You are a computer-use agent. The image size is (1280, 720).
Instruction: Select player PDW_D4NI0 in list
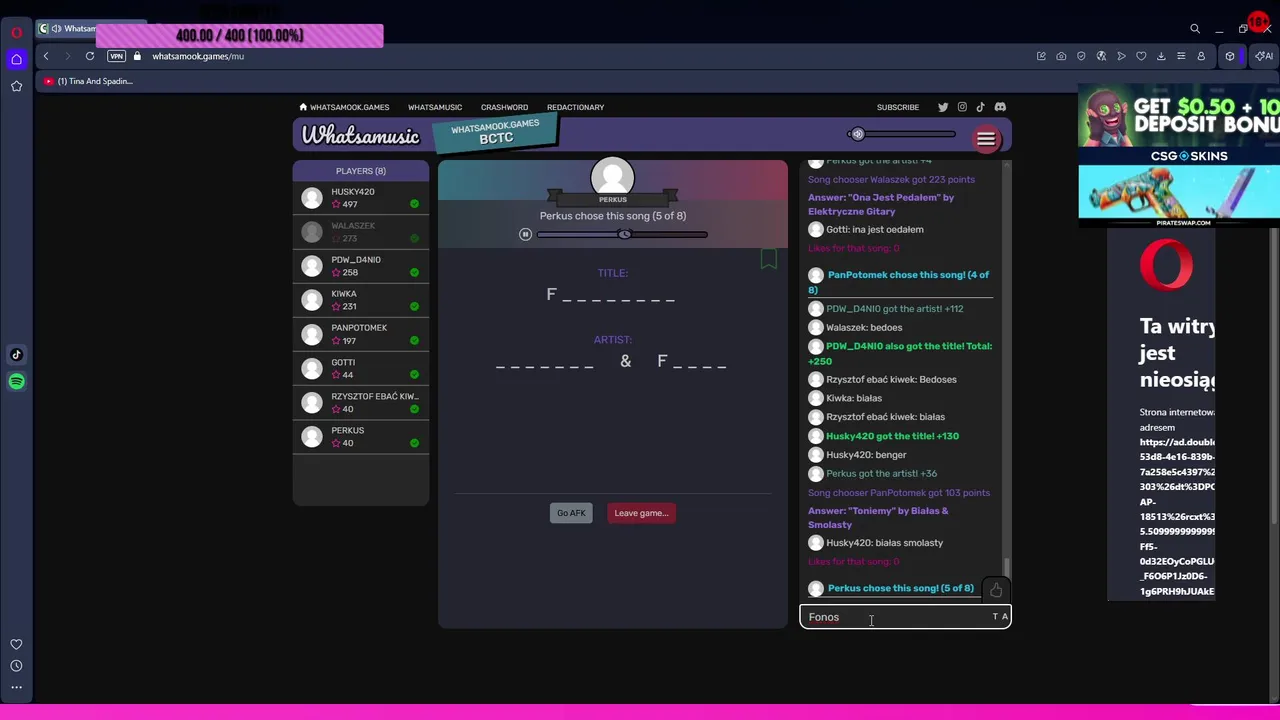point(361,266)
